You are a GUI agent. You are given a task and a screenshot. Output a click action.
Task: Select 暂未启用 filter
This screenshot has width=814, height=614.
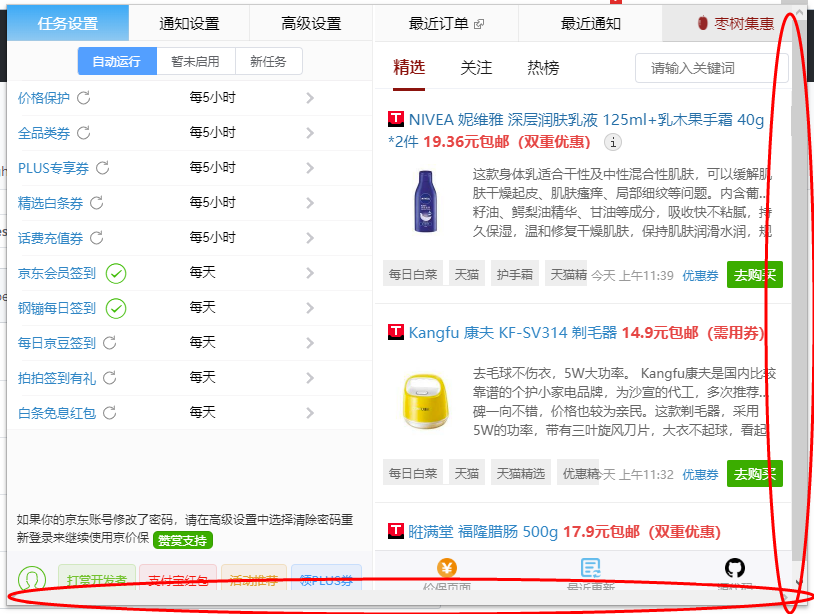click(196, 61)
